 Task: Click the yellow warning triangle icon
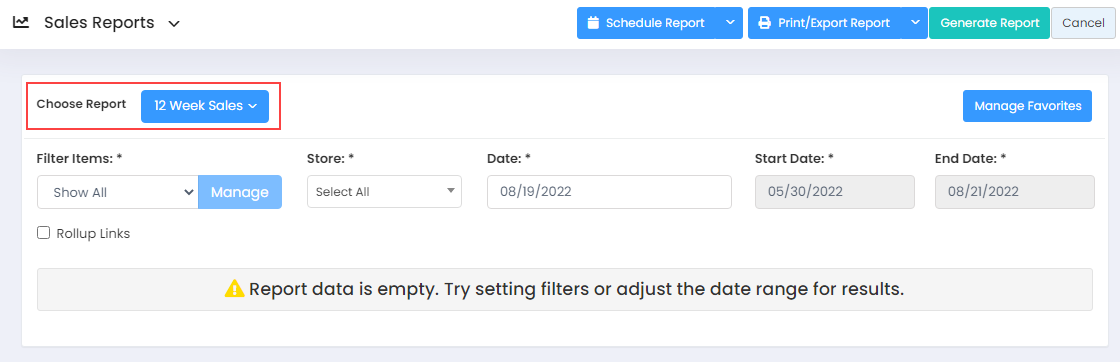[x=234, y=289]
